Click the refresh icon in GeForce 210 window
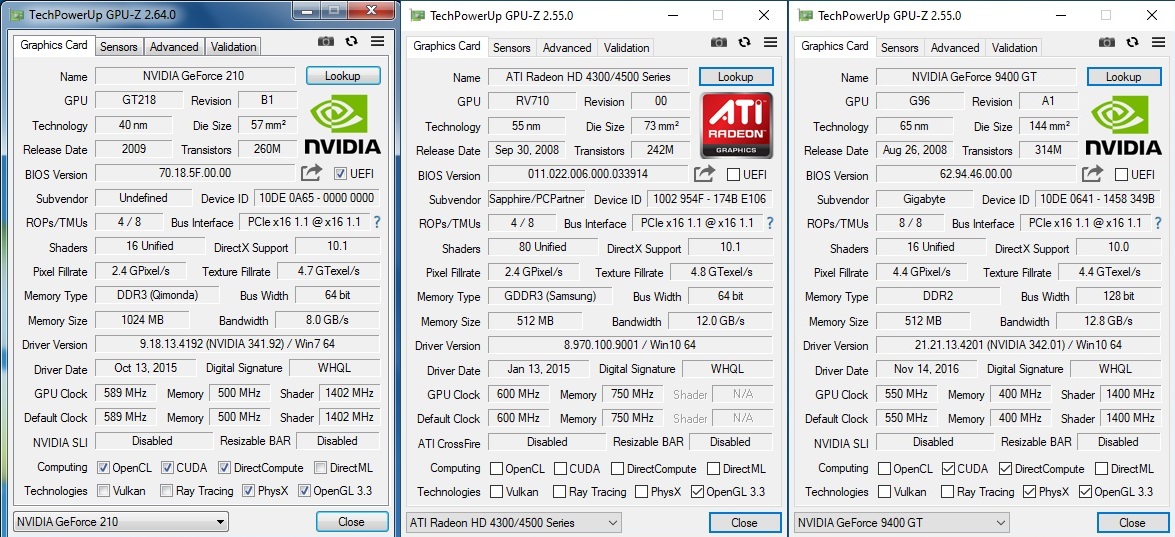Viewport: 1175px width, 537px height. click(x=351, y=42)
